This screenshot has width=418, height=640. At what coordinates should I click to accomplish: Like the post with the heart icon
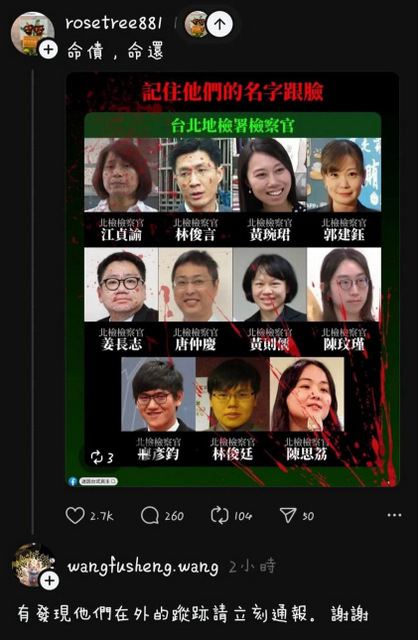coord(75,516)
